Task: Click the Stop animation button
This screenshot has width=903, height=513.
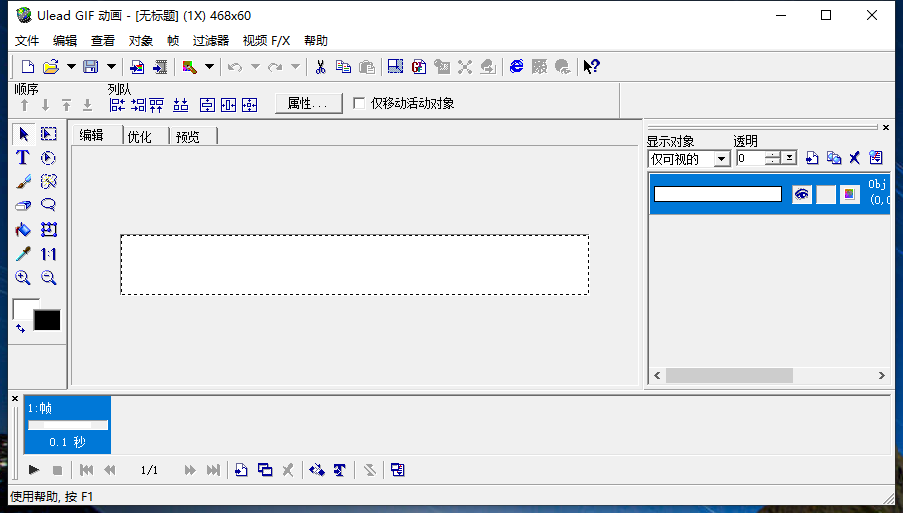Action: pos(57,470)
